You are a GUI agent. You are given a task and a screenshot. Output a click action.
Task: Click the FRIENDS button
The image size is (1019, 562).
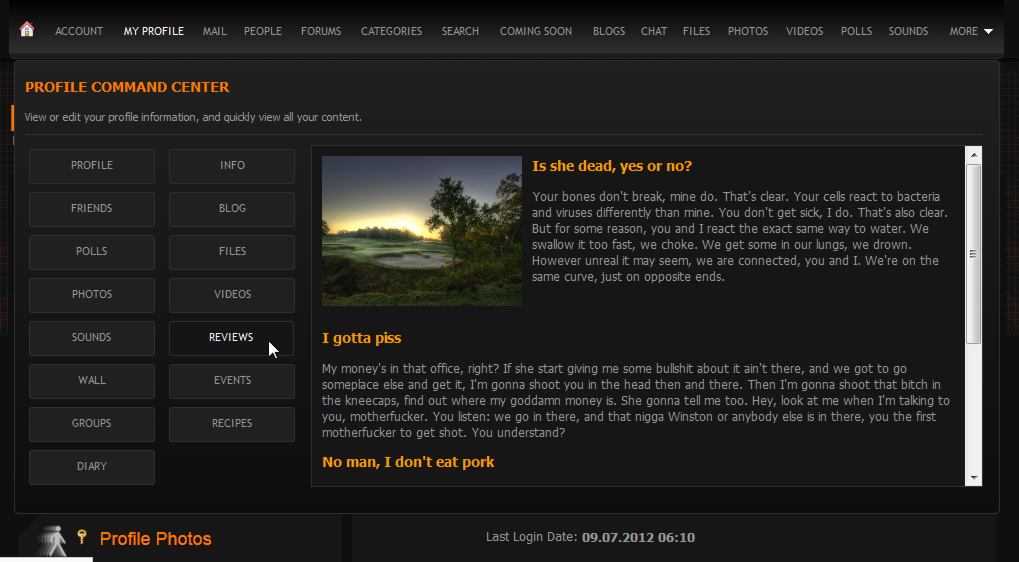92,209
